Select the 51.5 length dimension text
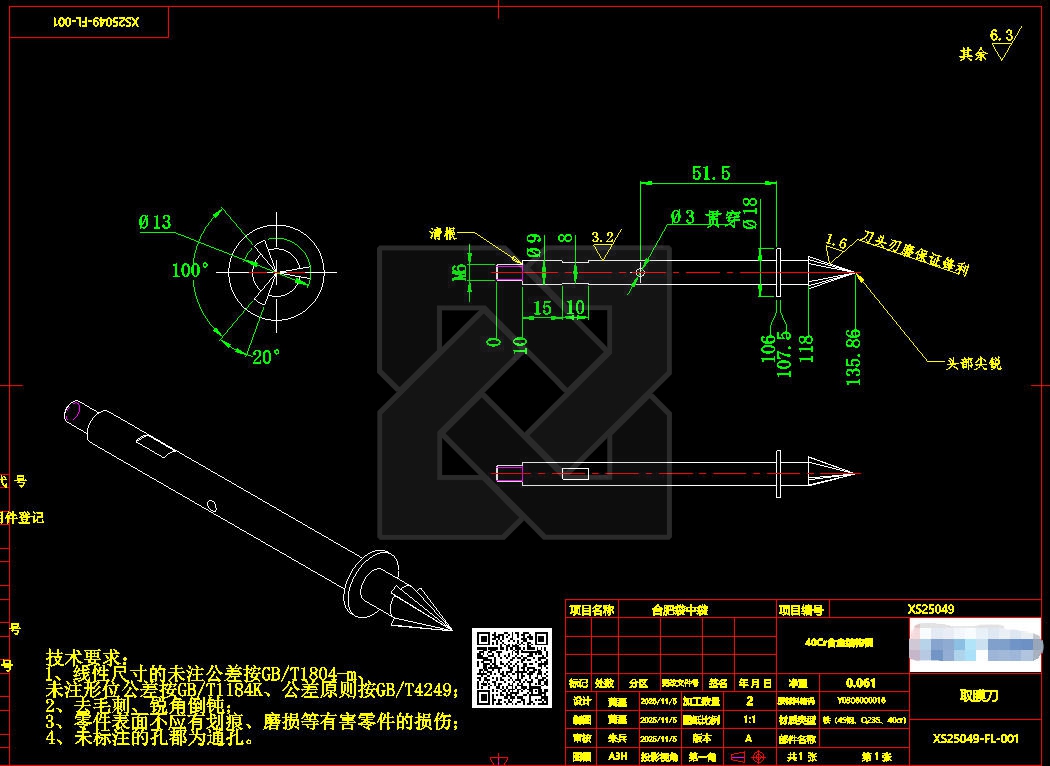This screenshot has height=766, width=1050. (x=710, y=174)
